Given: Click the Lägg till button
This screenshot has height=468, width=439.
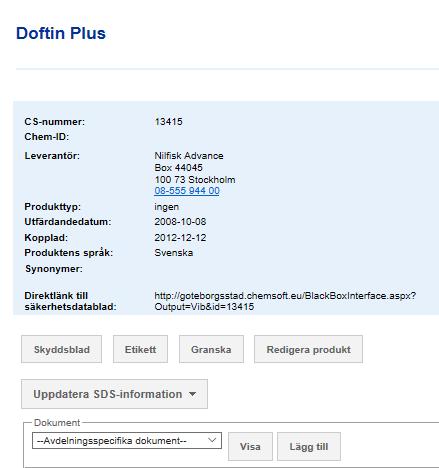Looking at the screenshot, I should tap(309, 447).
